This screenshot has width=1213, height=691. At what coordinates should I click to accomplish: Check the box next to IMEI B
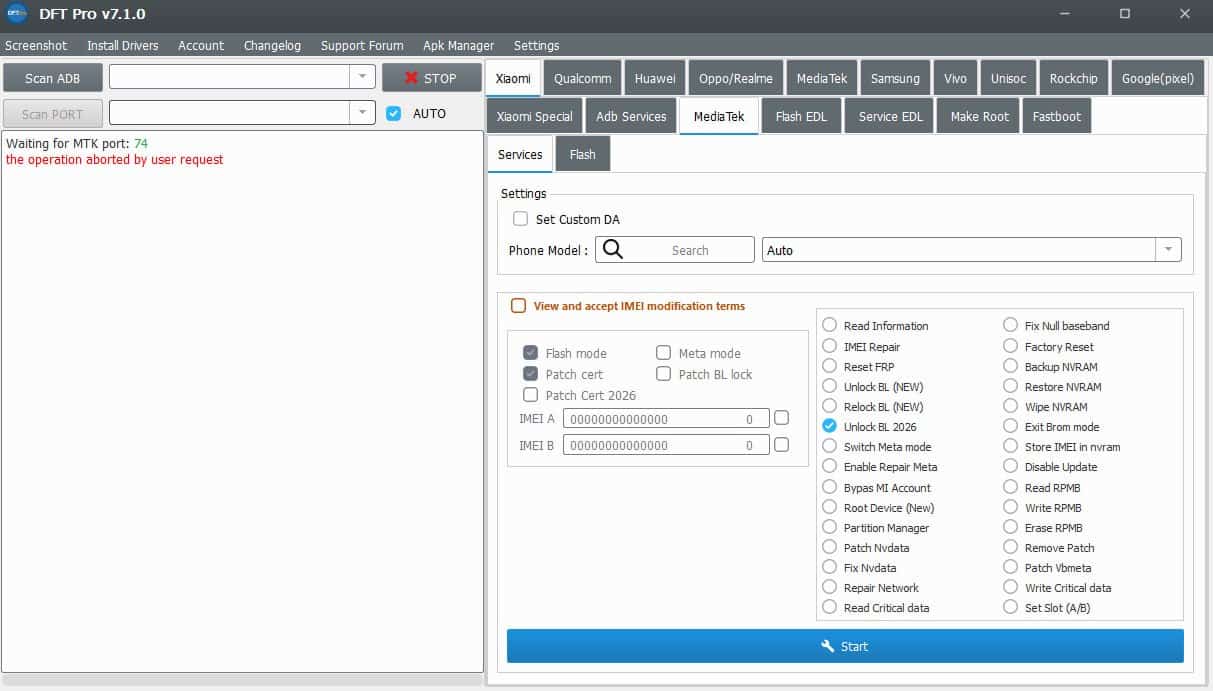click(781, 444)
